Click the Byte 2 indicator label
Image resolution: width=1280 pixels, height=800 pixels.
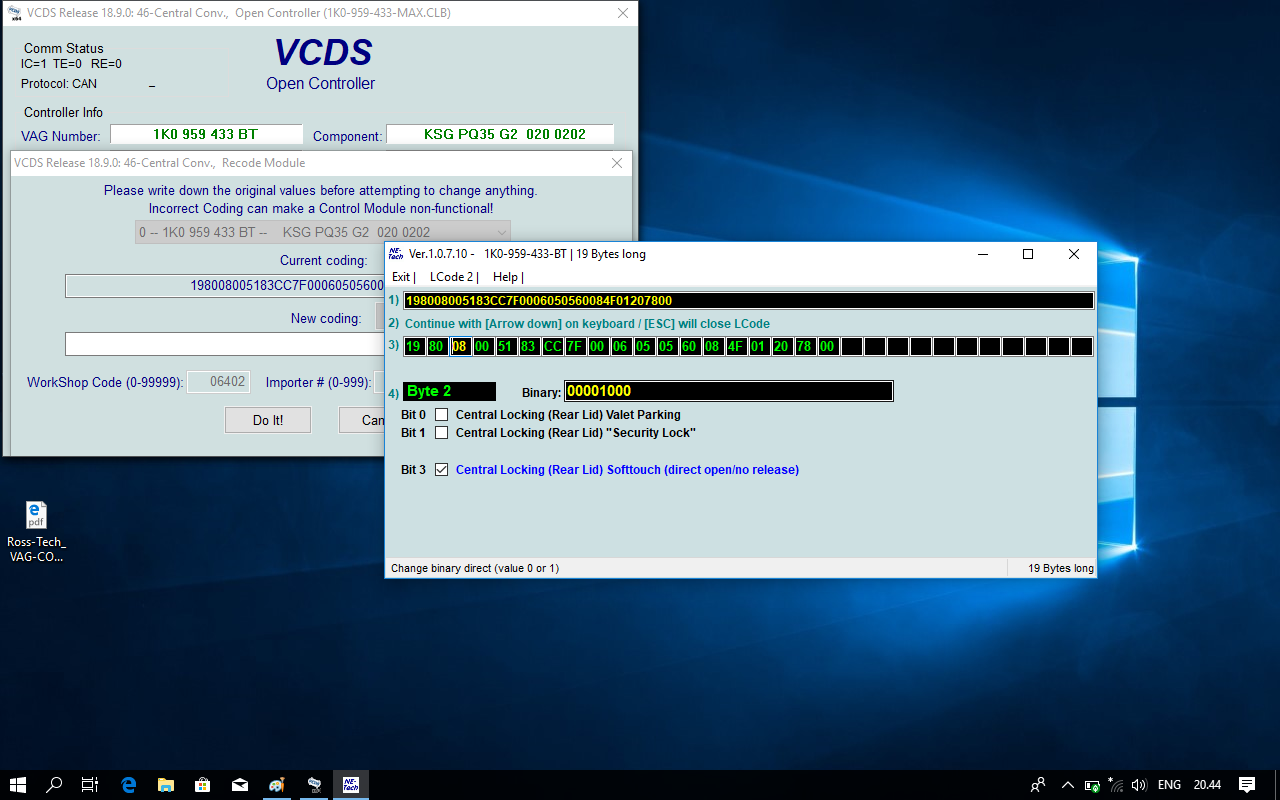point(450,391)
